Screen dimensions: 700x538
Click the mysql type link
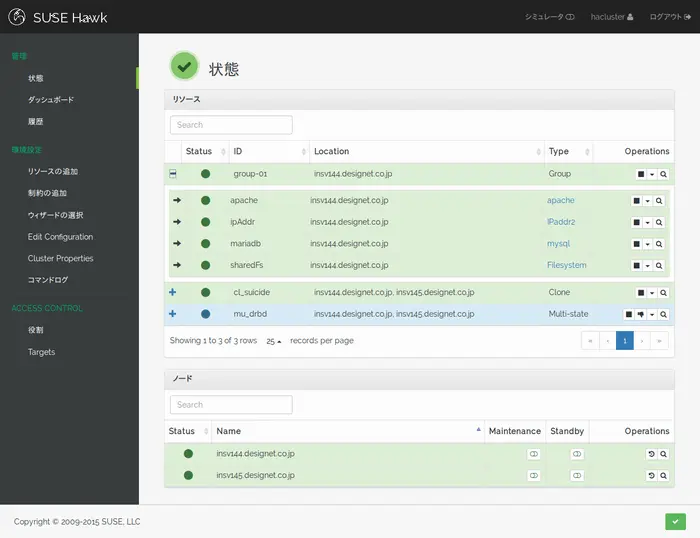pos(558,244)
